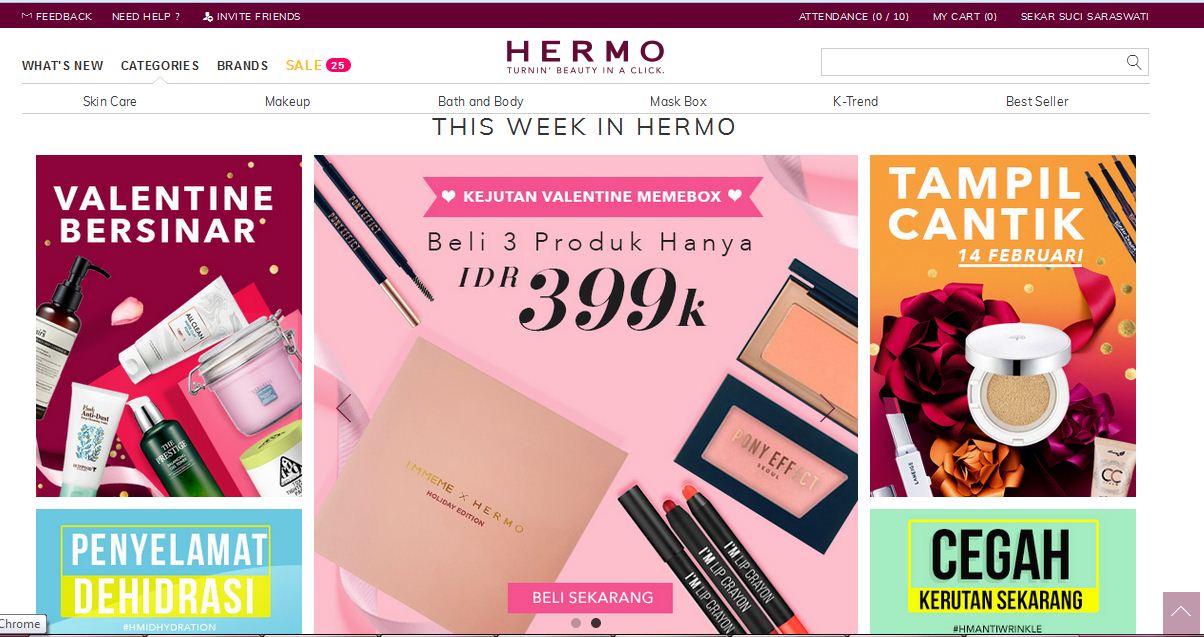Open the Sale badge showing 25
The image size is (1204, 637).
coord(338,65)
